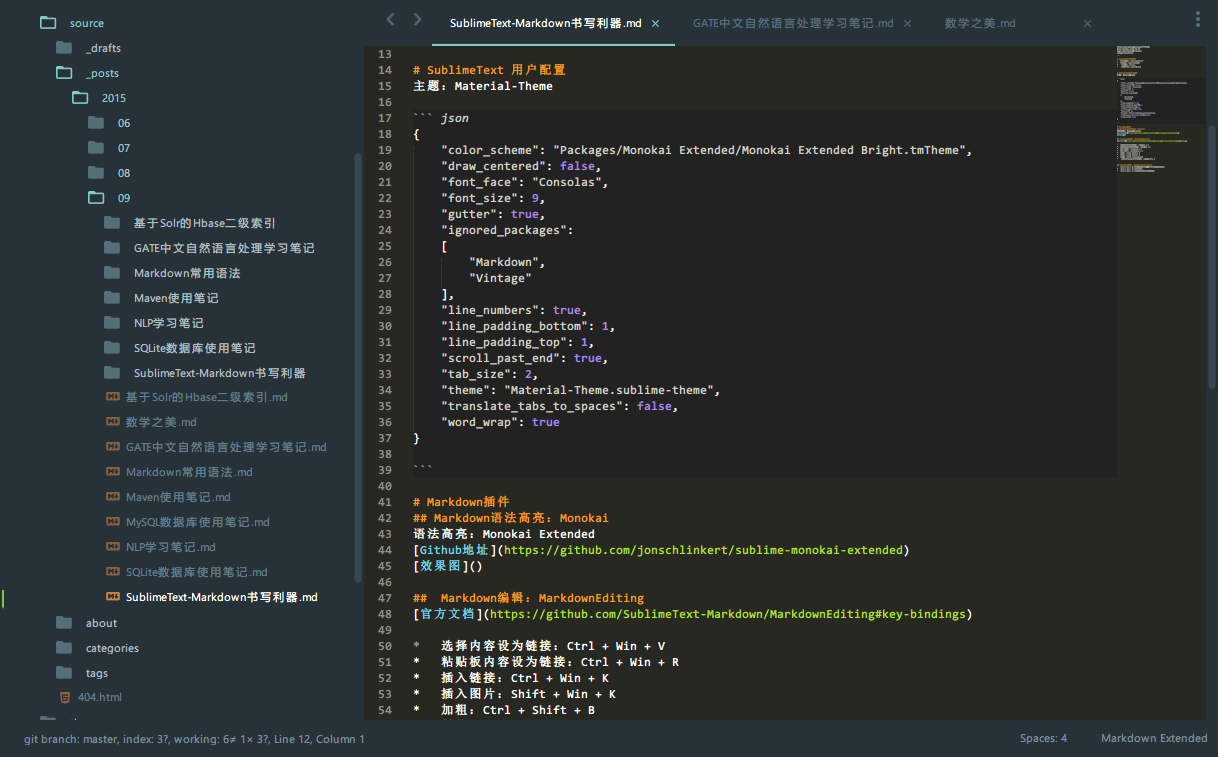Switch to 数学之美.md tab
Image resolution: width=1218 pixels, height=757 pixels.
coord(980,22)
